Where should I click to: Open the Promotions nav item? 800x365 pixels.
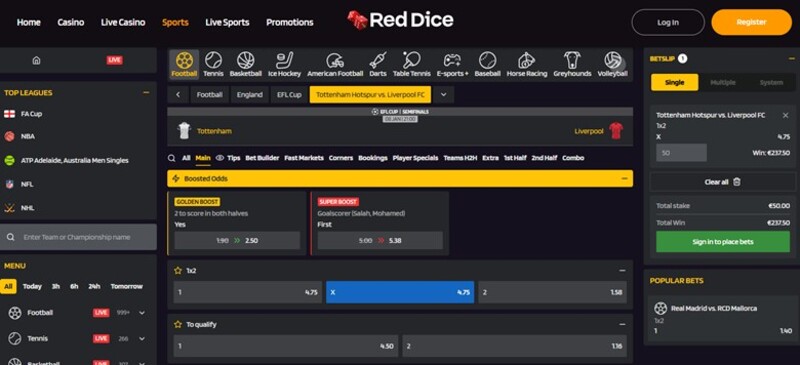(x=290, y=22)
